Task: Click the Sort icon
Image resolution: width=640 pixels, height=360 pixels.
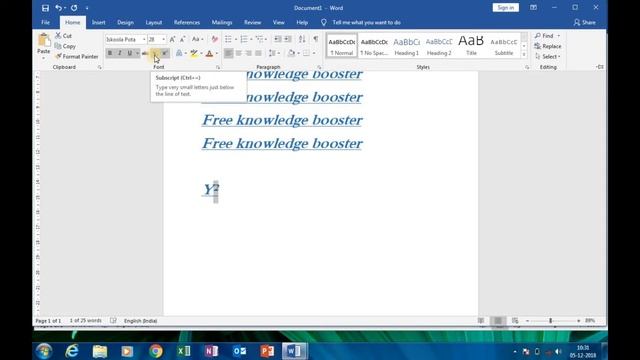Action: coord(302,39)
